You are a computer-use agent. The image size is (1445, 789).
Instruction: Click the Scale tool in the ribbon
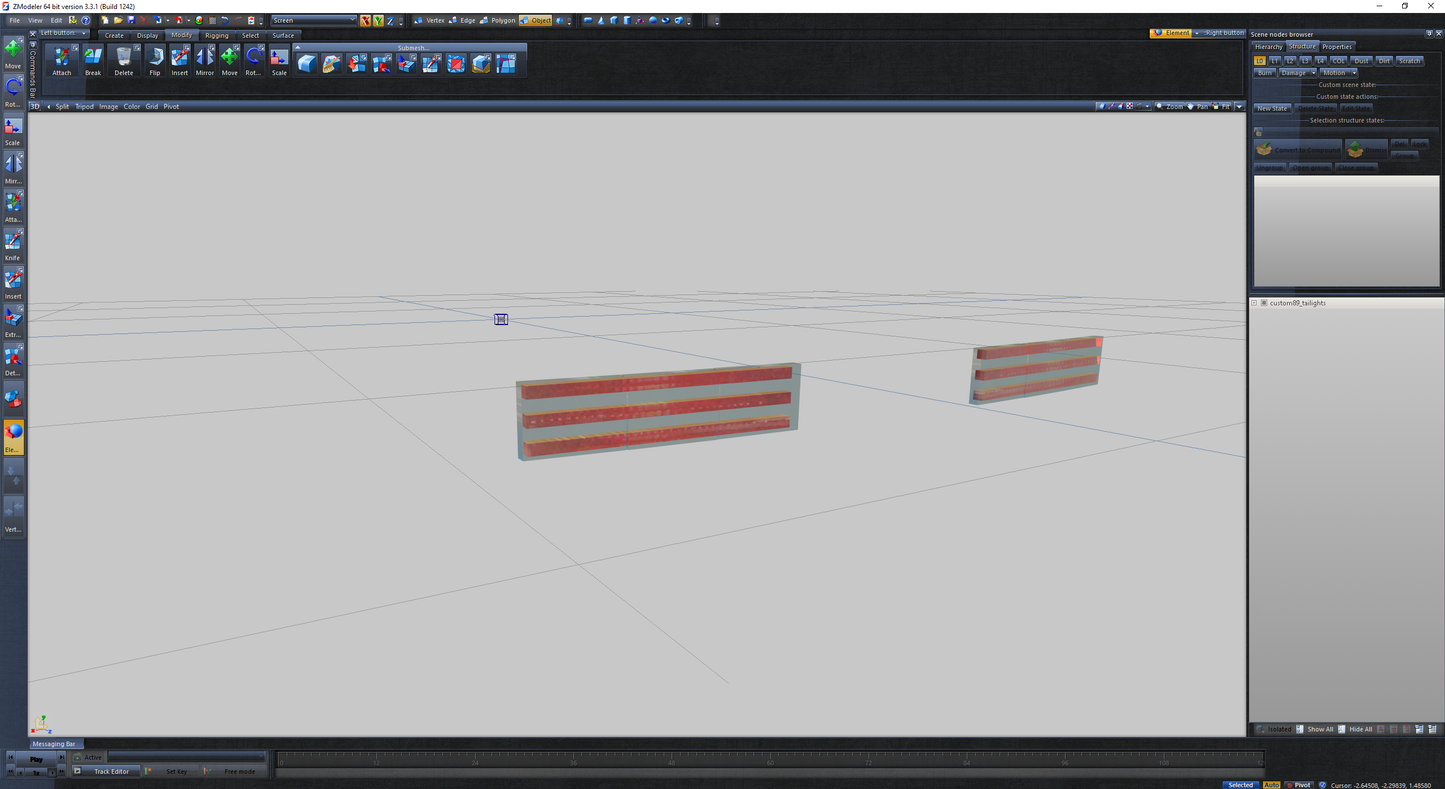coord(279,60)
